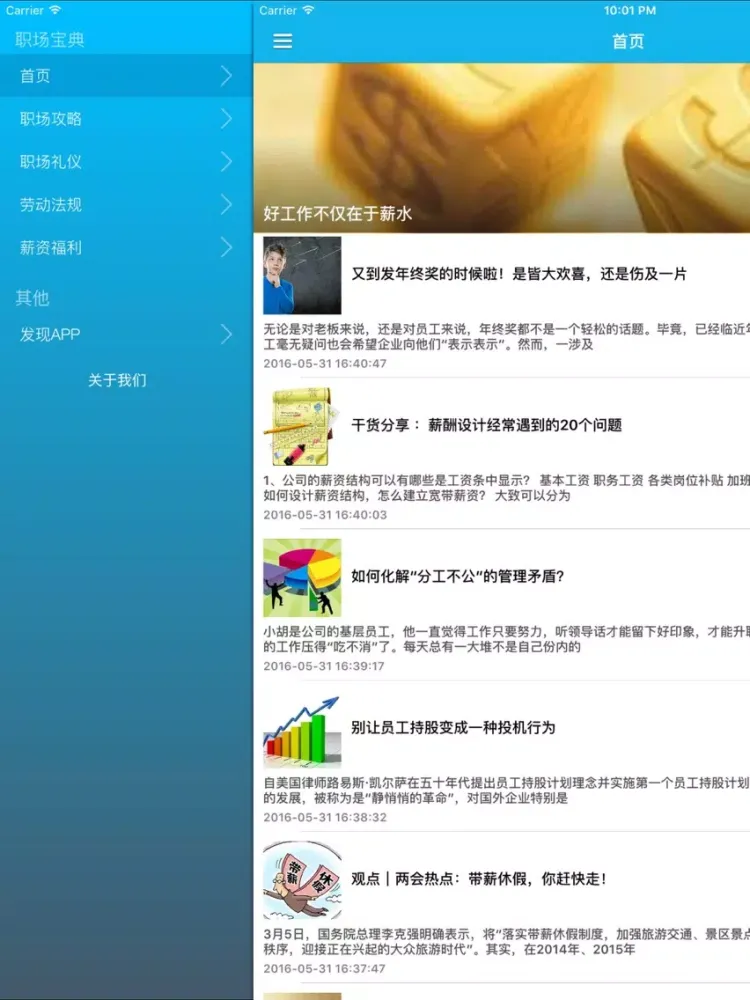Viewport: 750px width, 1000px height.
Task: Open 两会热点 带薪休假 article title
Action: (x=479, y=879)
